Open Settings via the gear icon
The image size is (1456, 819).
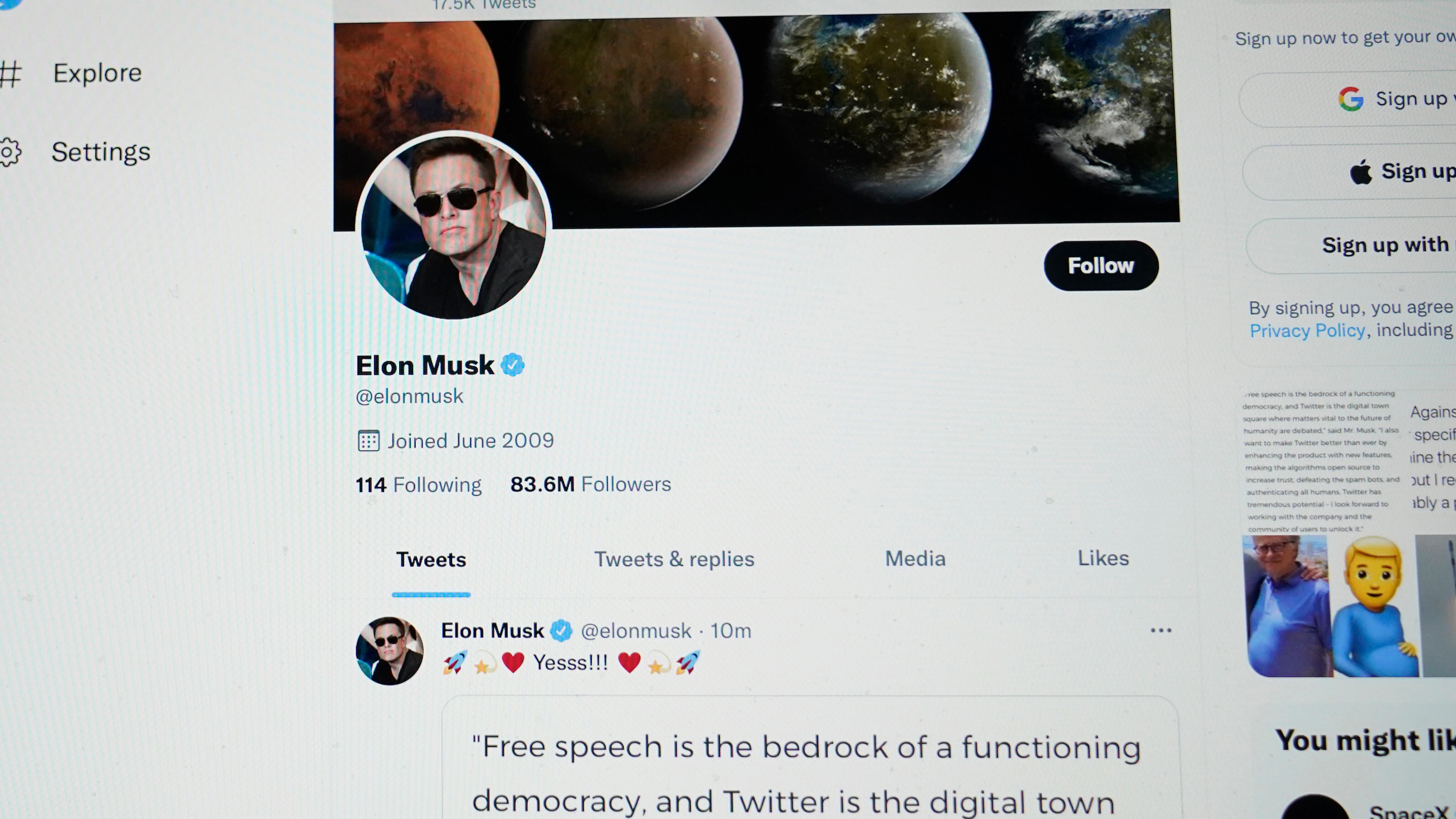coord(10,152)
